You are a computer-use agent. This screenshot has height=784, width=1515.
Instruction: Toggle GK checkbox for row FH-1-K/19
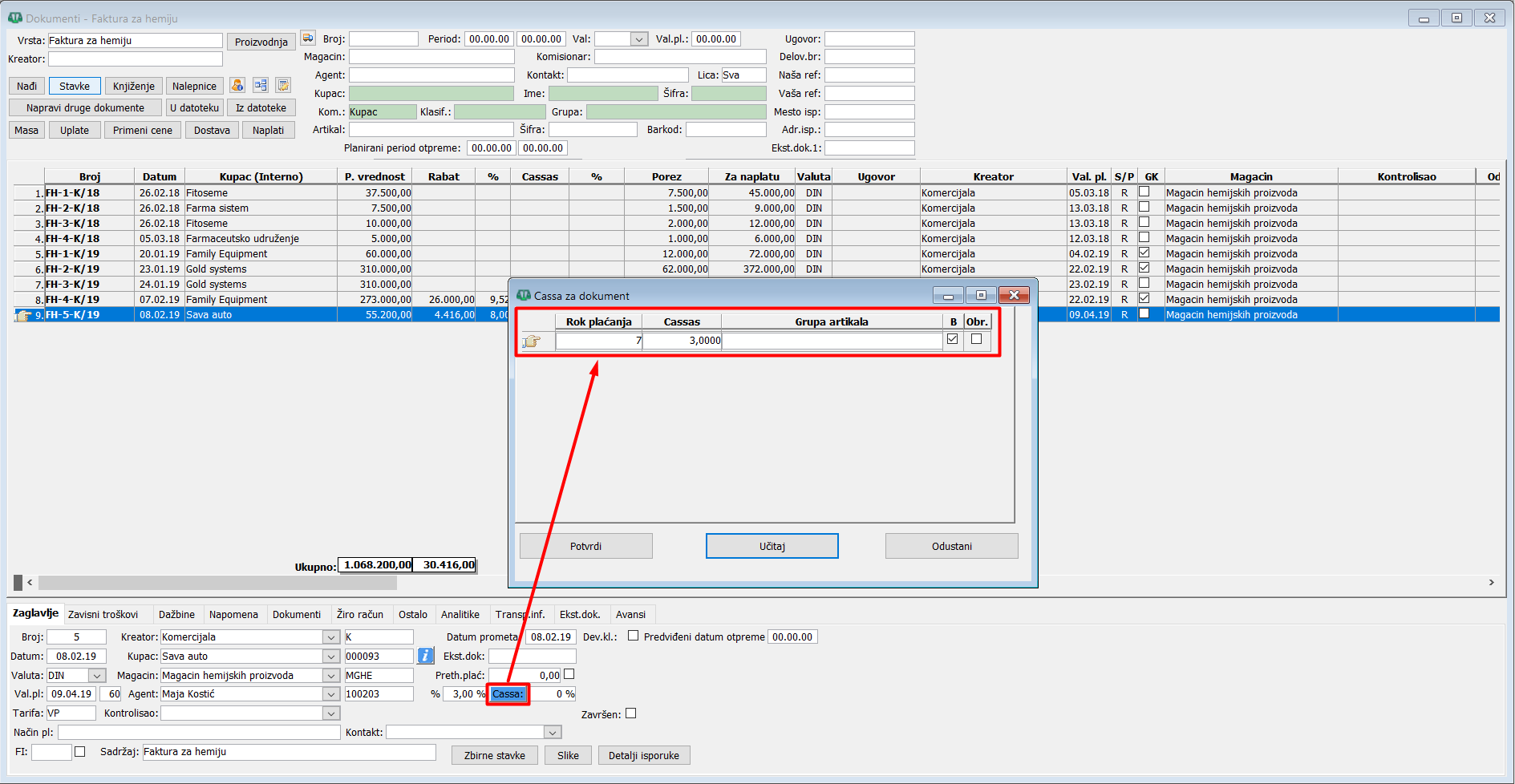[1144, 253]
